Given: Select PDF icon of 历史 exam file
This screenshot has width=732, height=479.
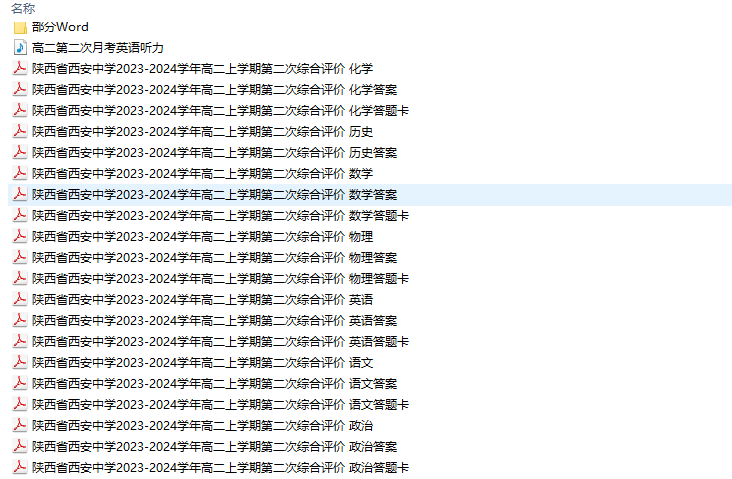Looking at the screenshot, I should point(20,132).
